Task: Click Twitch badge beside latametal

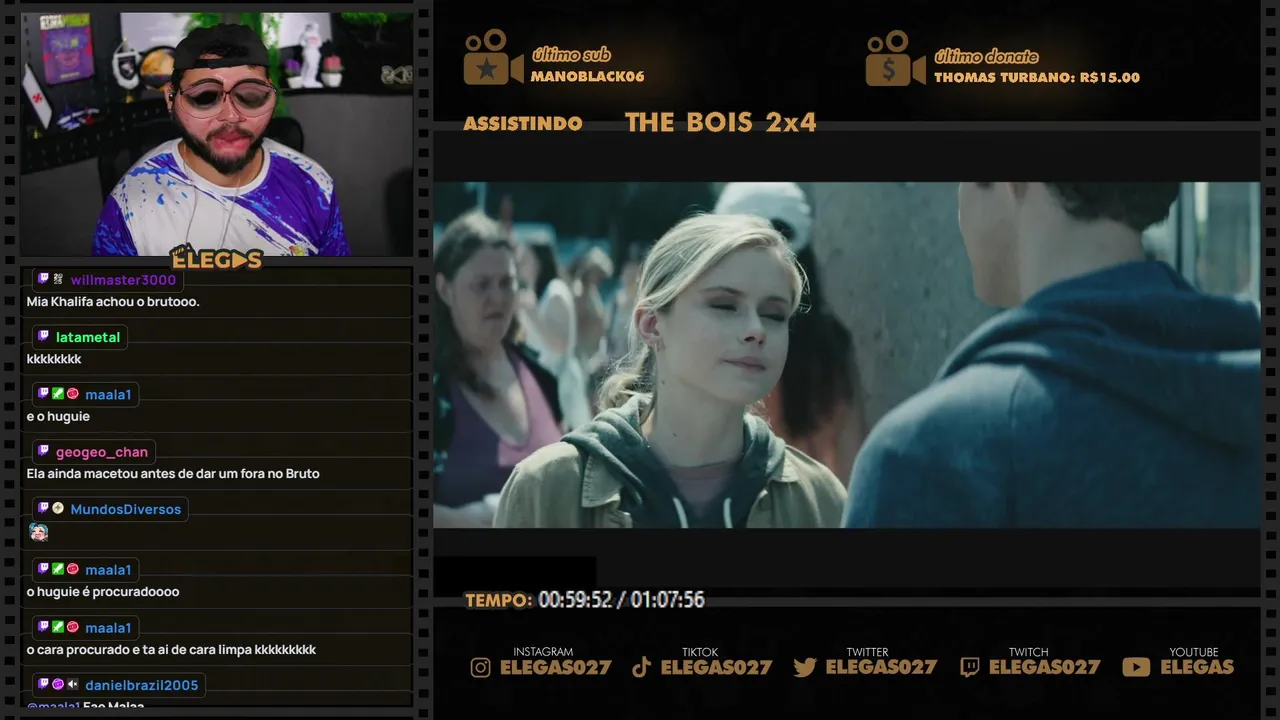Action: click(43, 337)
